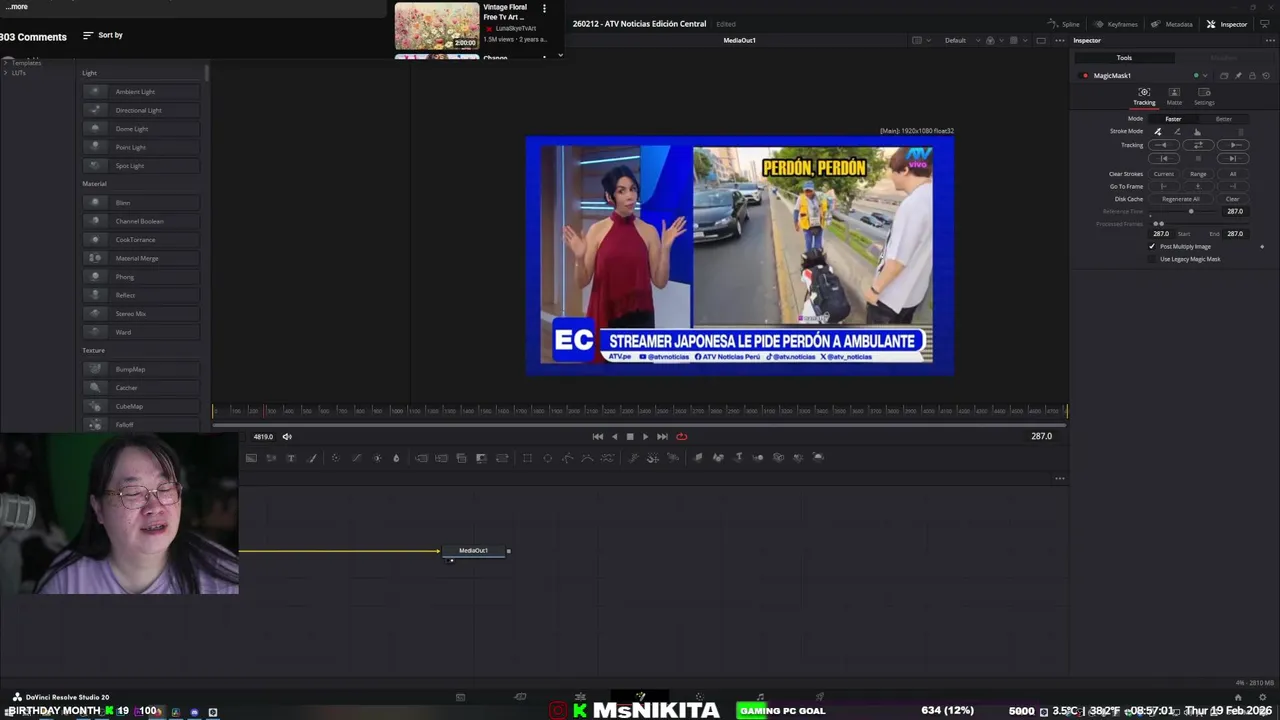Select Ambient Light effect
Viewport: 1280px width, 720px height.
(141, 92)
